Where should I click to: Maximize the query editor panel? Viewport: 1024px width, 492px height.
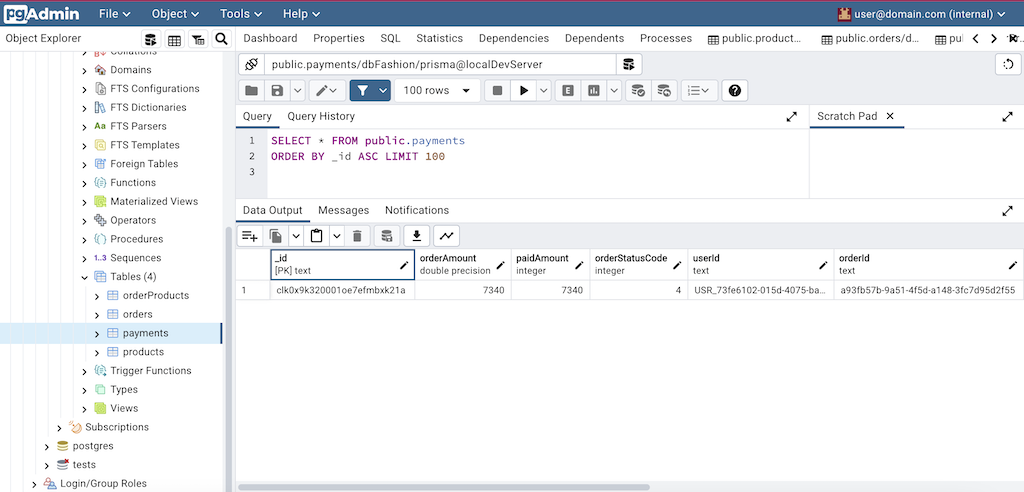click(x=792, y=117)
